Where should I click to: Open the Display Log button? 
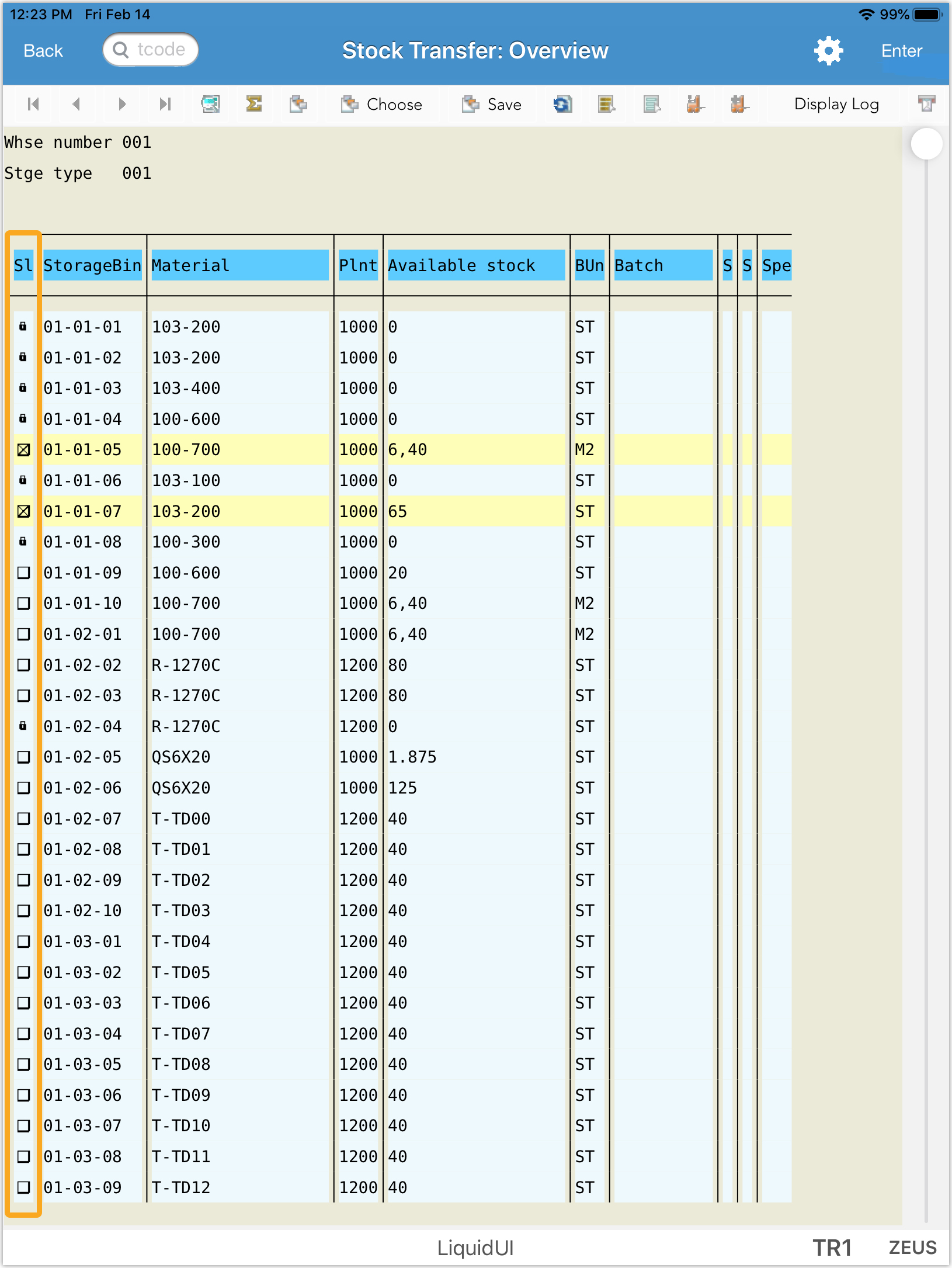(x=836, y=105)
